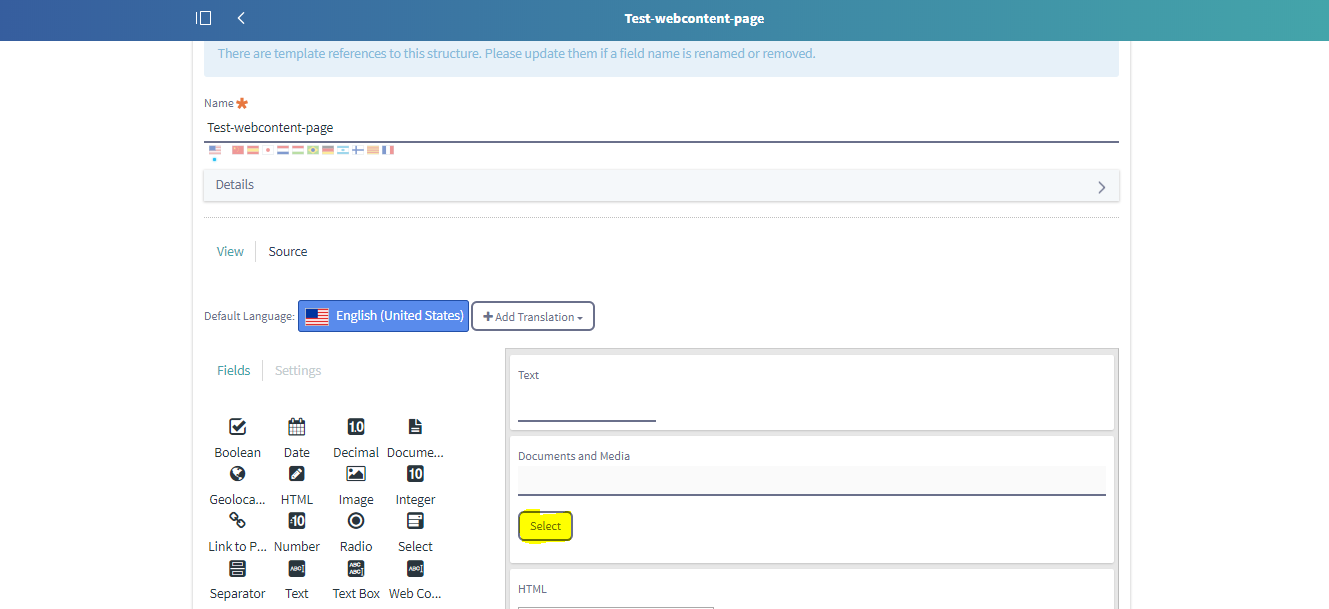
Task: Choose the Date calendar field icon
Action: point(297,427)
